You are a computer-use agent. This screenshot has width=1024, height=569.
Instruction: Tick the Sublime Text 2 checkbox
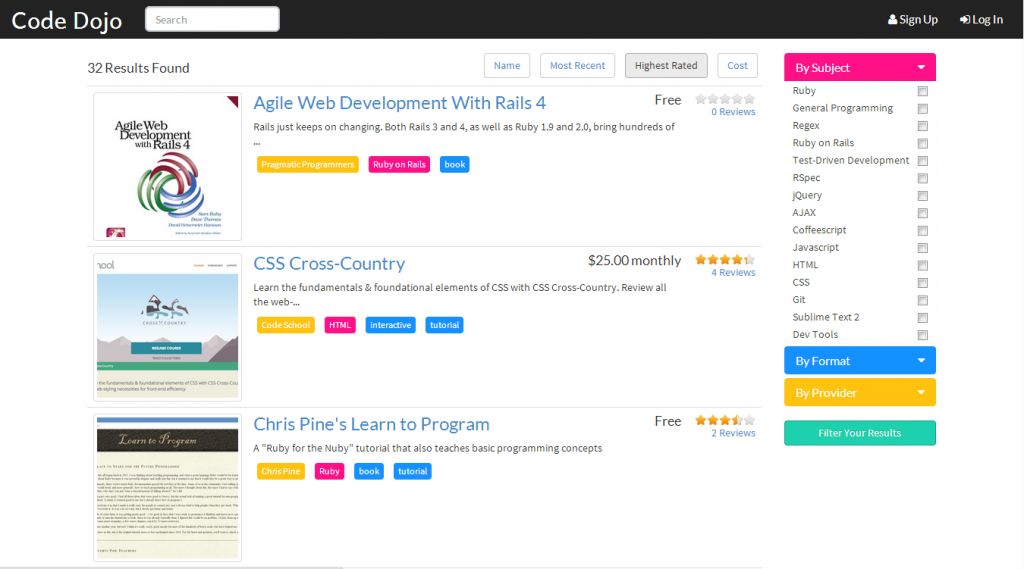[x=923, y=317]
